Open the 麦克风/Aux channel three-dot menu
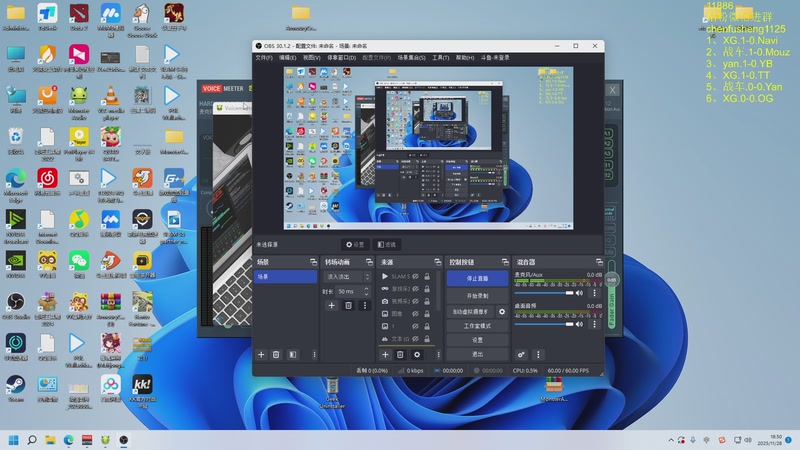 point(594,293)
